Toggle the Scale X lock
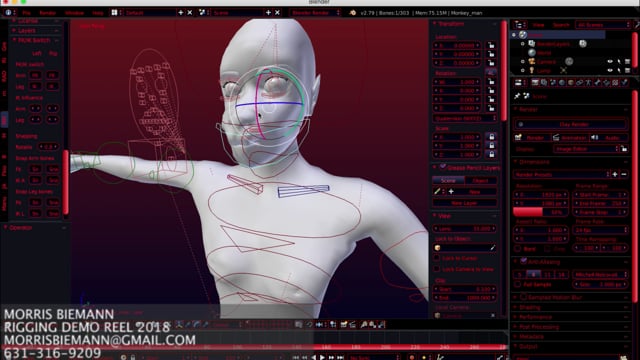 click(x=491, y=137)
